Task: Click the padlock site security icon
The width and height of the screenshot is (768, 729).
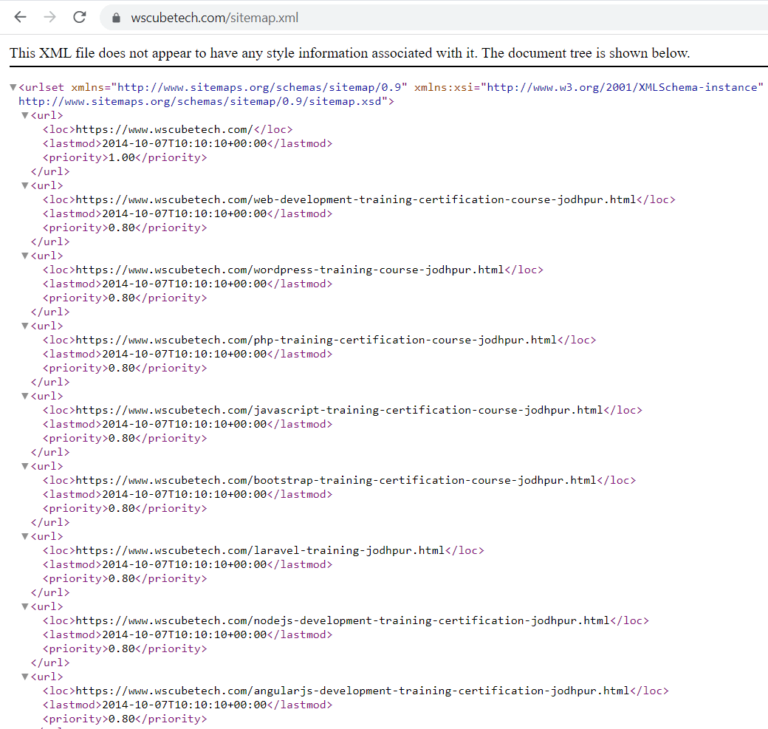Action: pyautogui.click(x=114, y=18)
